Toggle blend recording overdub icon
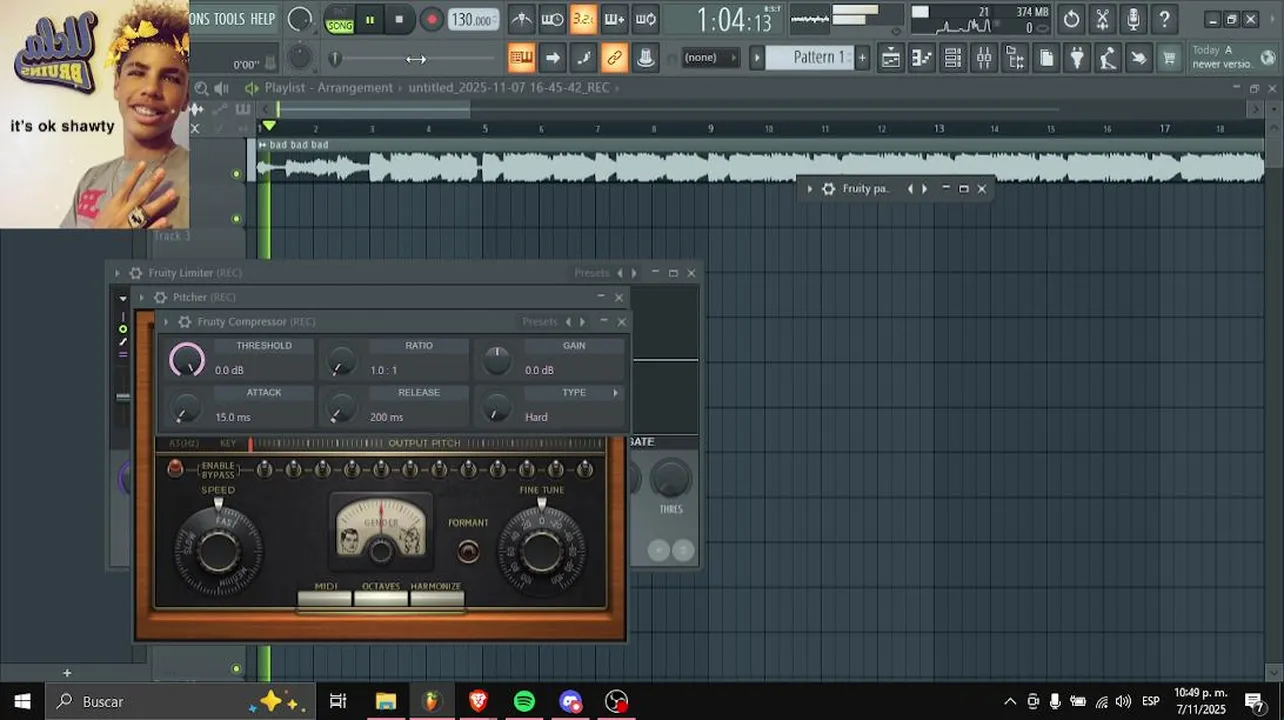 pos(614,19)
